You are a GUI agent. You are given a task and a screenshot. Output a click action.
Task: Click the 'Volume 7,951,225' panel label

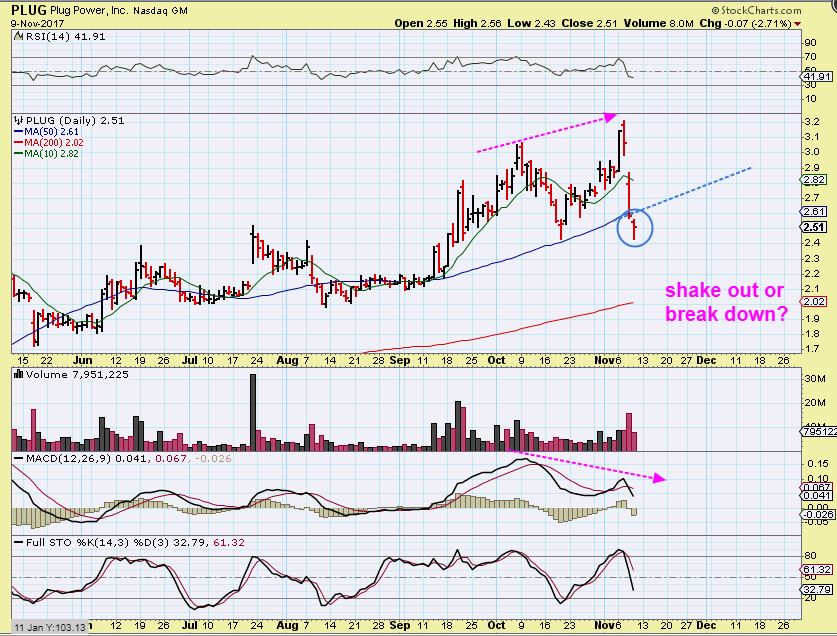(x=77, y=374)
